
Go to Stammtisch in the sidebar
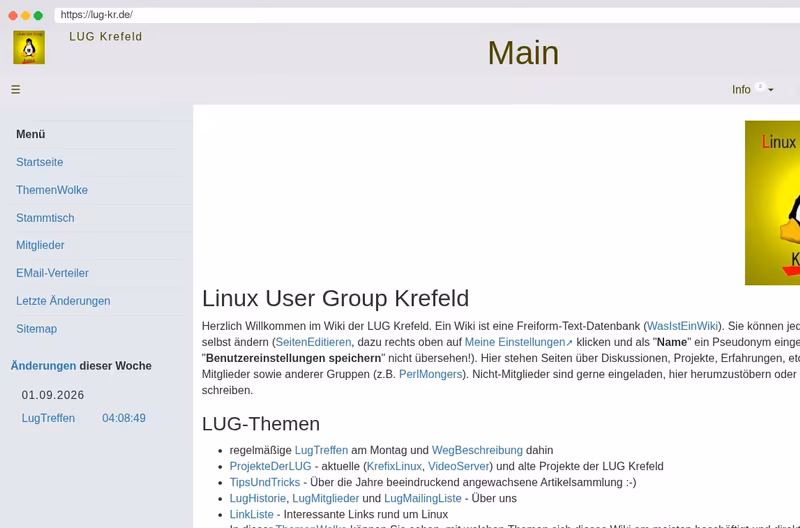click(45, 218)
